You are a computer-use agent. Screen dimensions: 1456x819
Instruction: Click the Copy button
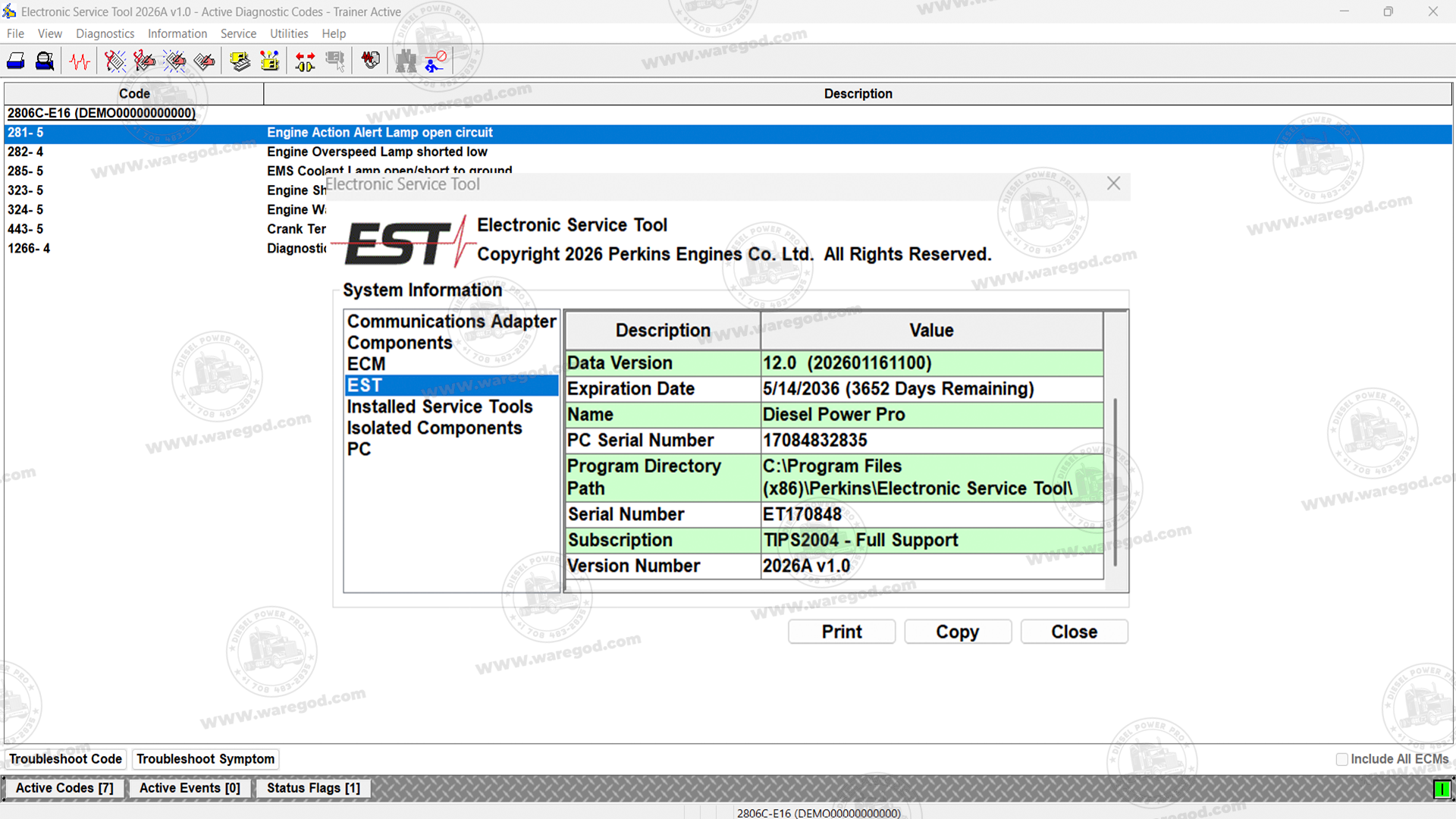click(x=958, y=632)
